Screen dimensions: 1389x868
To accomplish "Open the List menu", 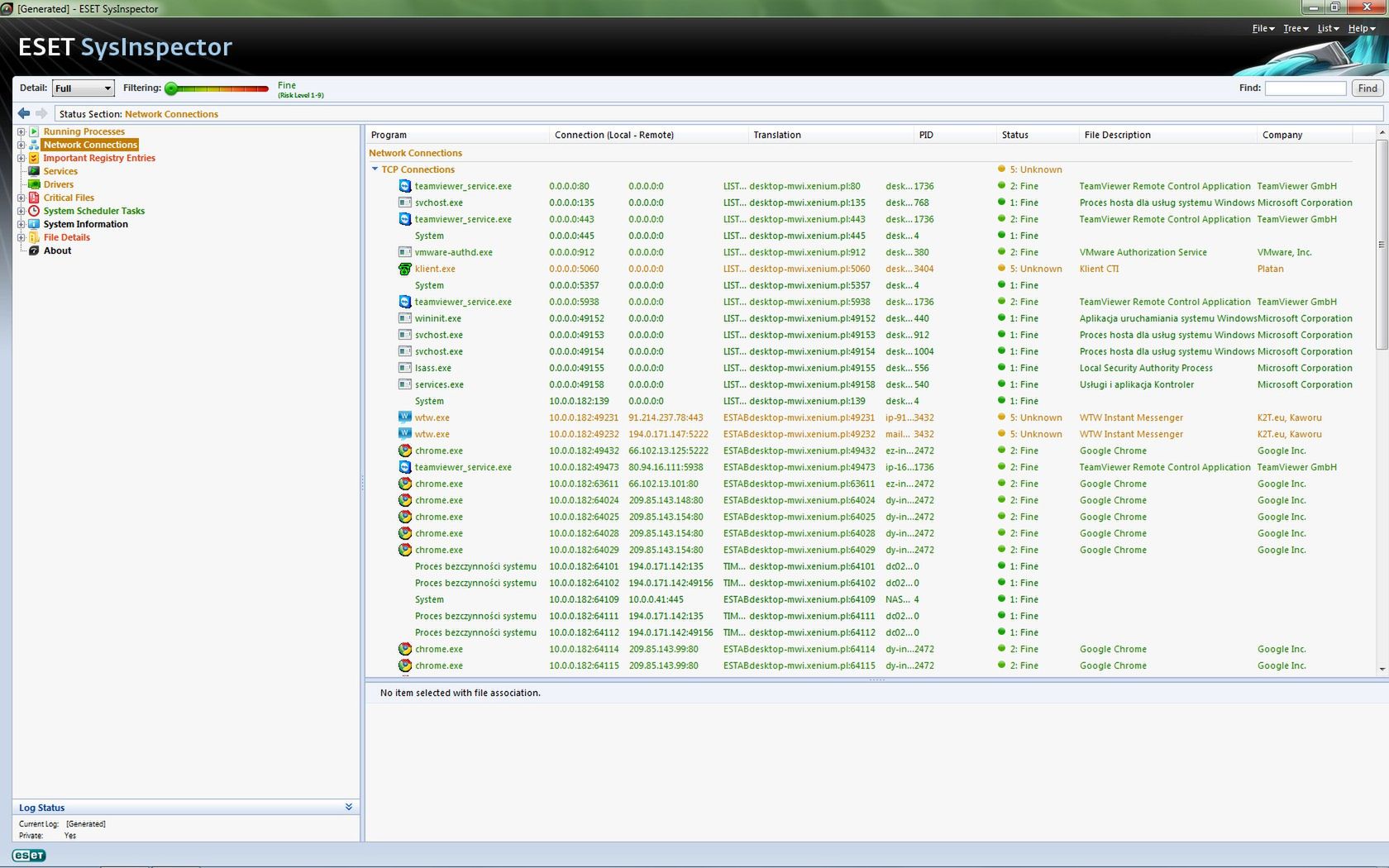I will click(x=1328, y=28).
